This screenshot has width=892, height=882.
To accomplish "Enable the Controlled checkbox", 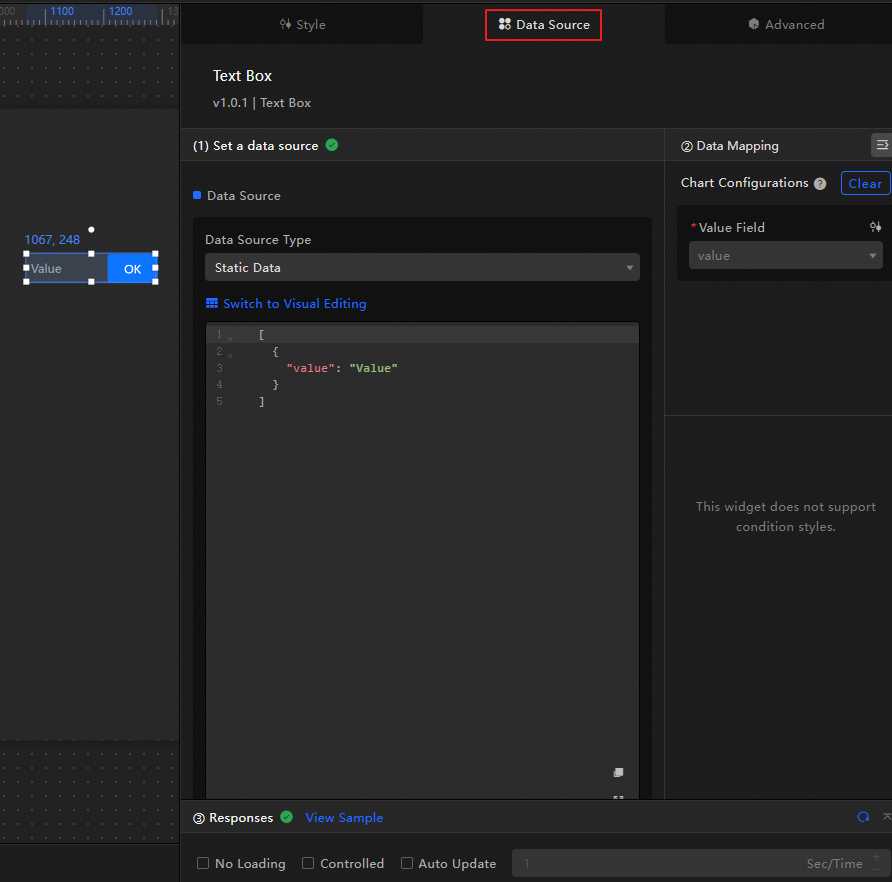I will (x=308, y=863).
